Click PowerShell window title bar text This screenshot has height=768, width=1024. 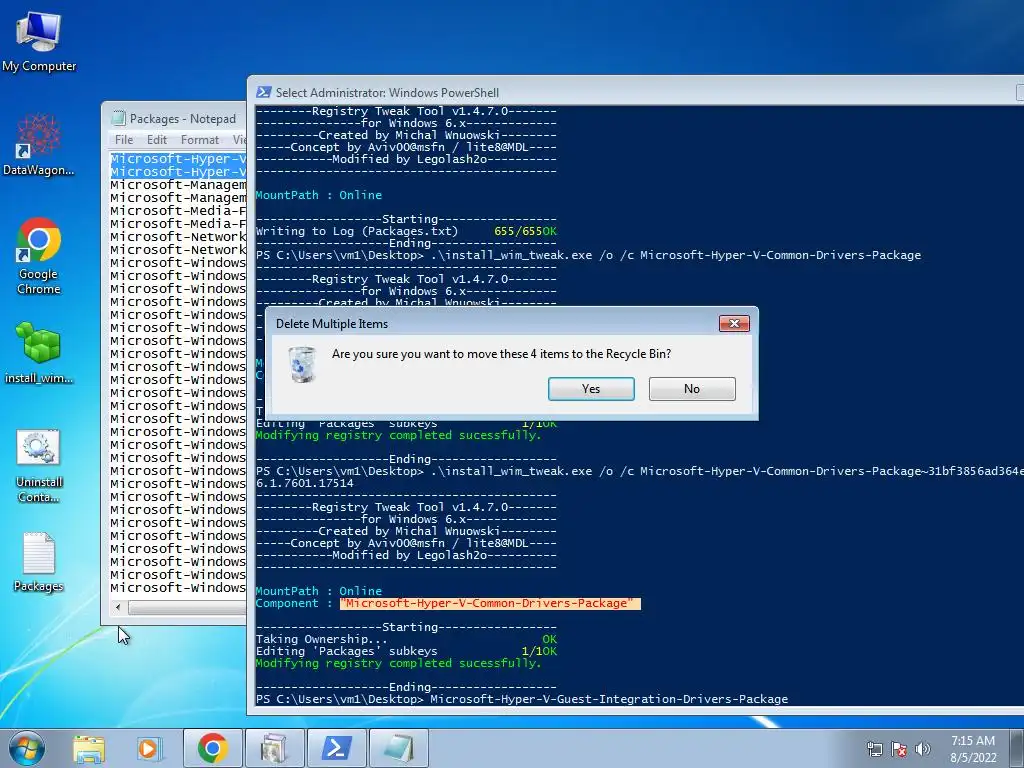point(387,92)
